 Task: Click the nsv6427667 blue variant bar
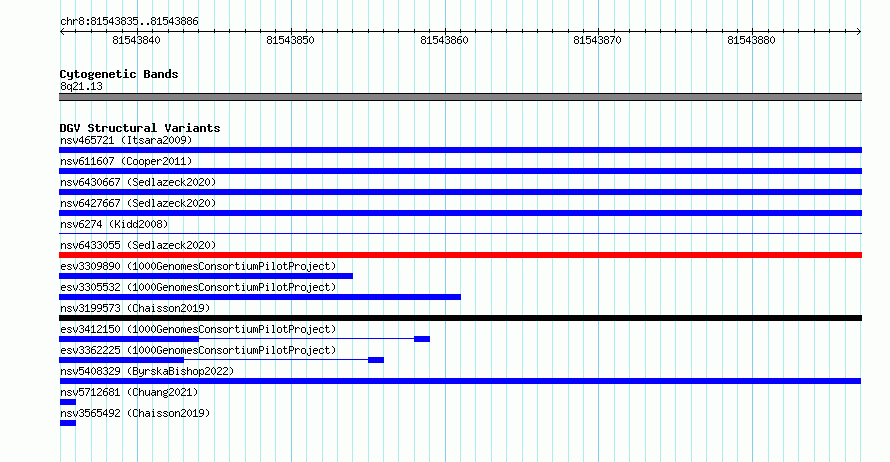460,213
